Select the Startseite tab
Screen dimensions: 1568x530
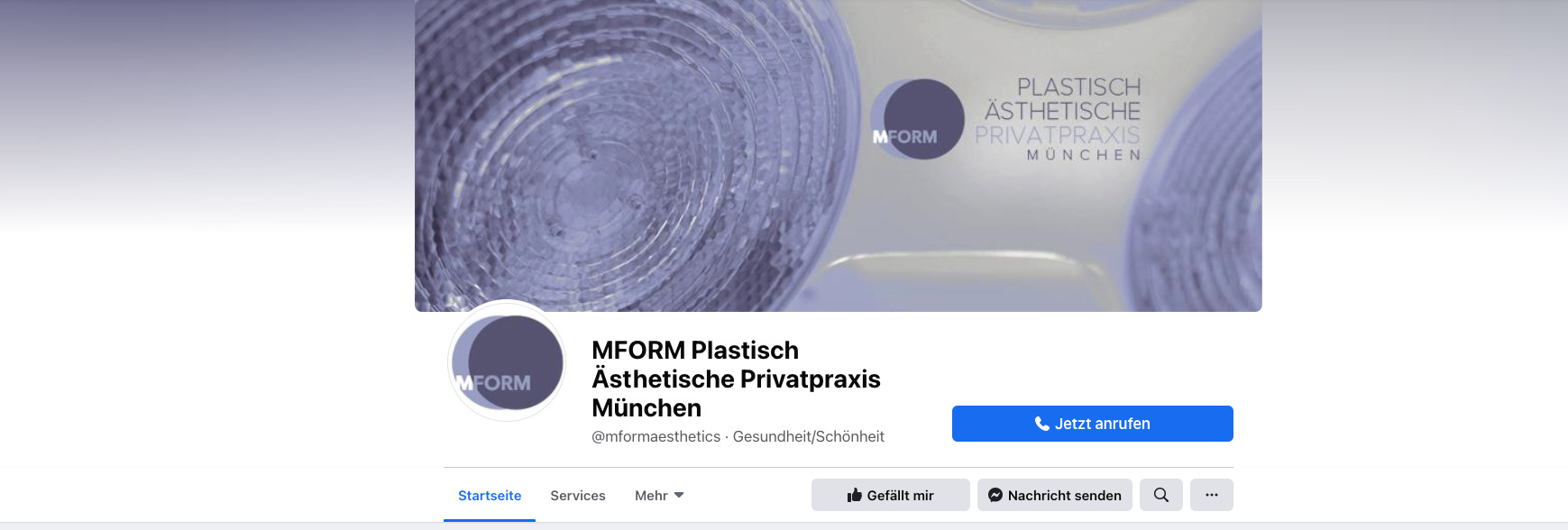coord(490,495)
